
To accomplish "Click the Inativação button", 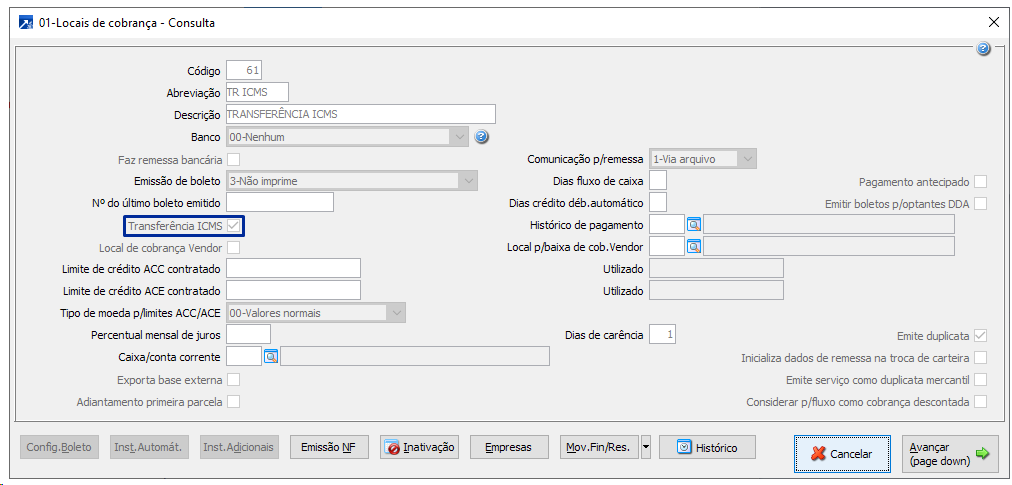I will click(x=419, y=447).
